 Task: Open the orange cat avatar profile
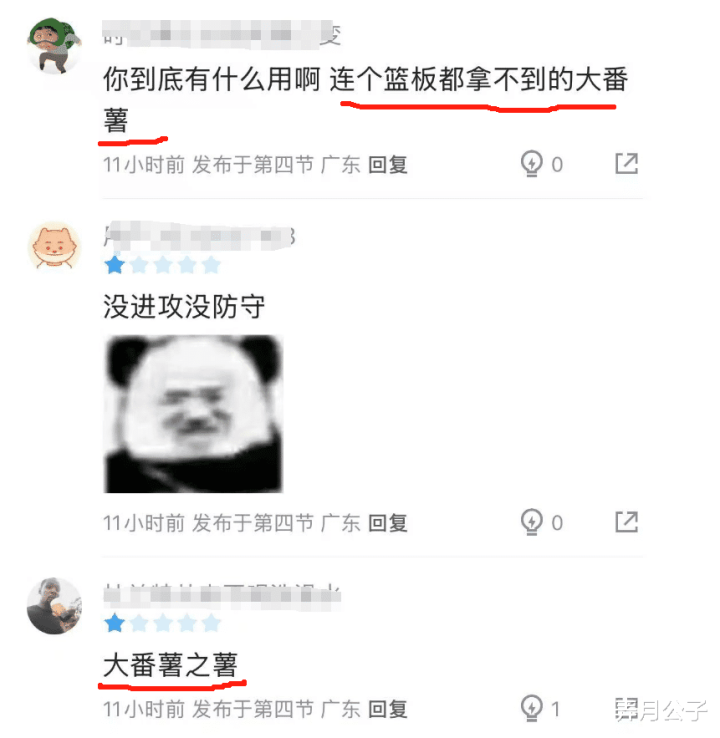click(54, 247)
